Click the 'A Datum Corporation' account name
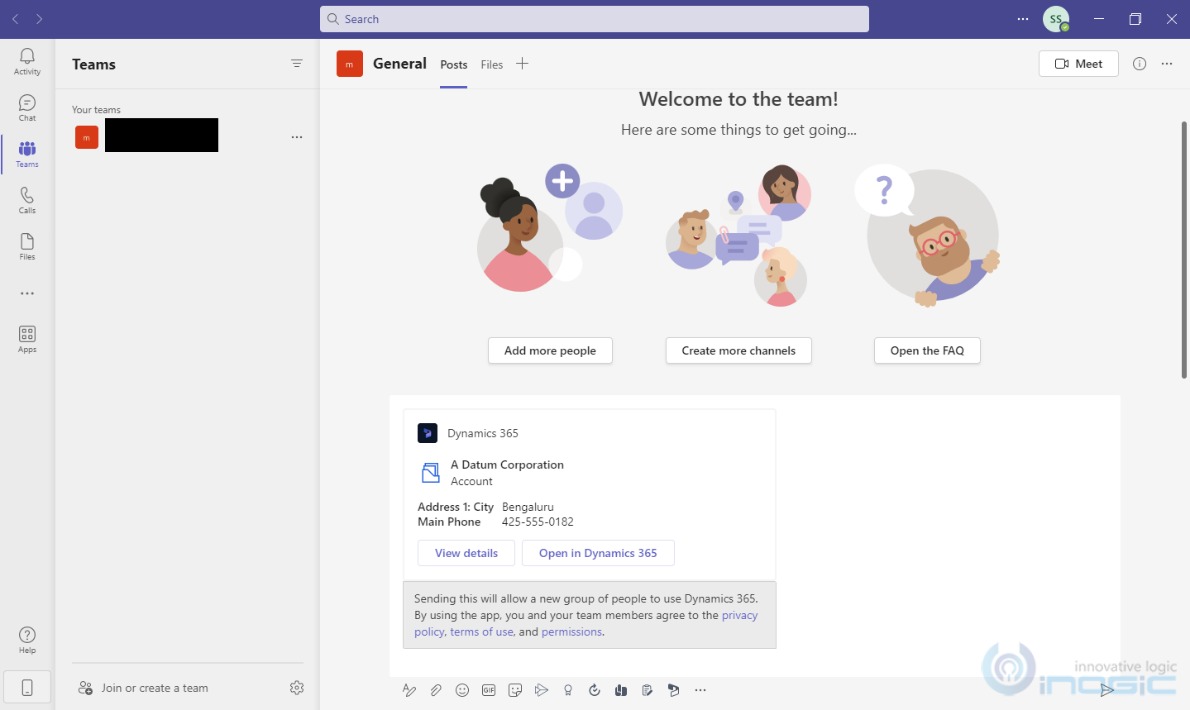The image size is (1190, 710). pos(507,465)
